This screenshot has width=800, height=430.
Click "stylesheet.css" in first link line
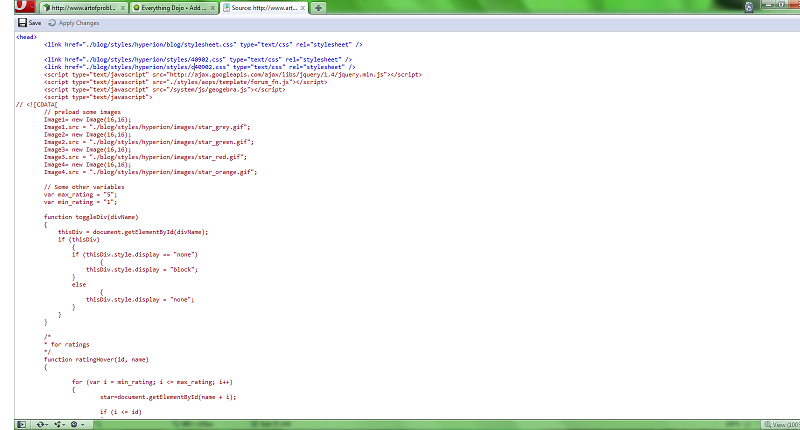(x=211, y=44)
